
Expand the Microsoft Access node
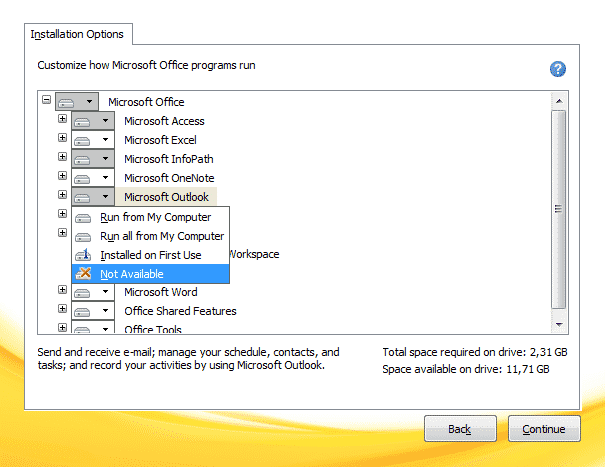(63, 118)
